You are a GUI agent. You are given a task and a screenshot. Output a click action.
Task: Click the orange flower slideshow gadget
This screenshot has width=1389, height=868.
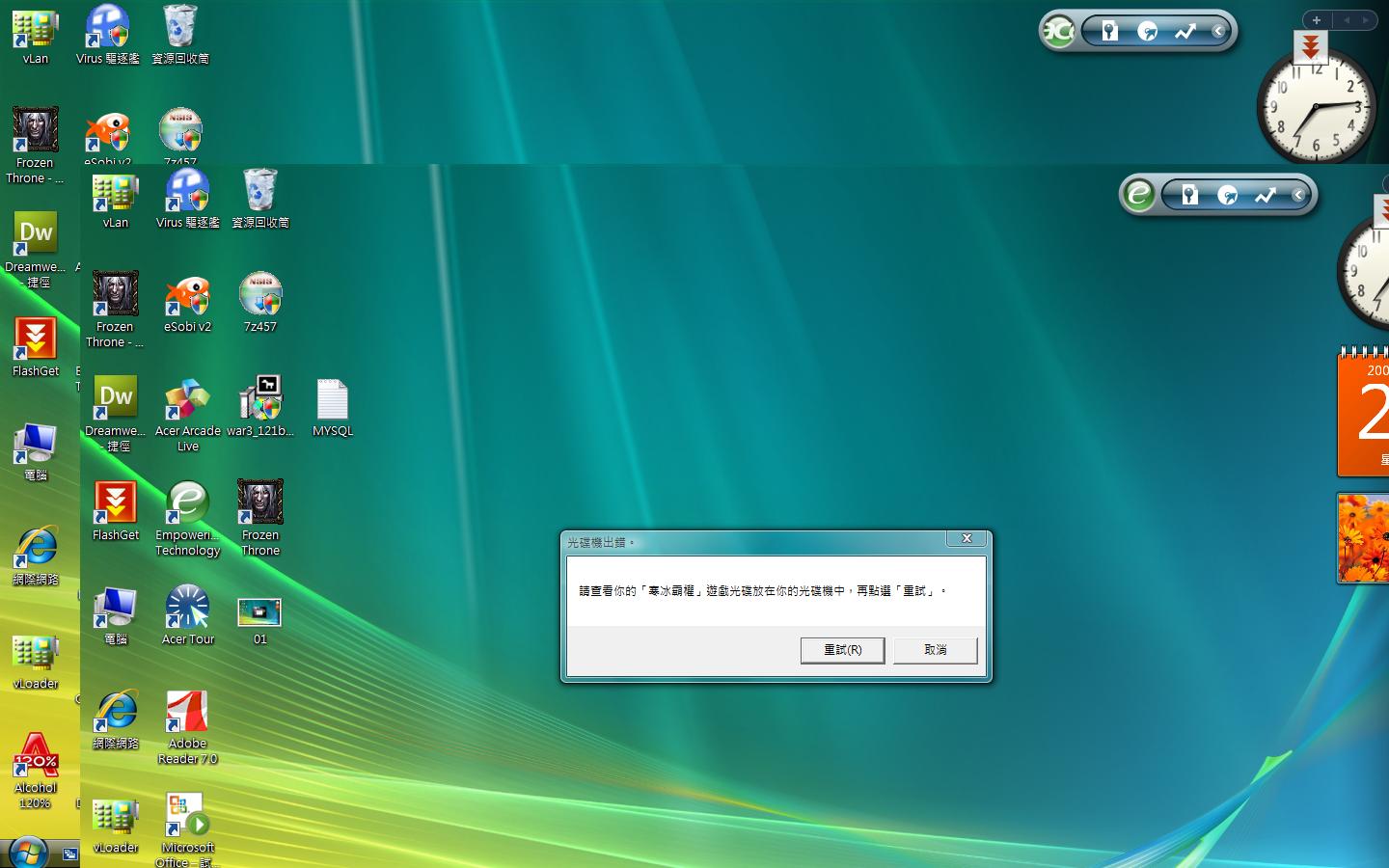point(1363,538)
